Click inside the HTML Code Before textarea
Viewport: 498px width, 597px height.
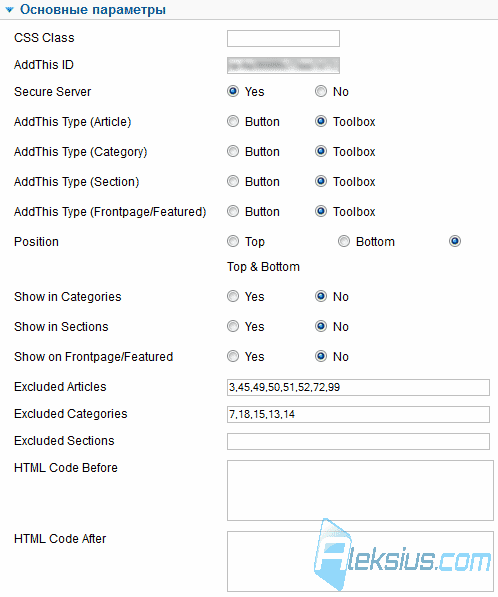tap(360, 490)
